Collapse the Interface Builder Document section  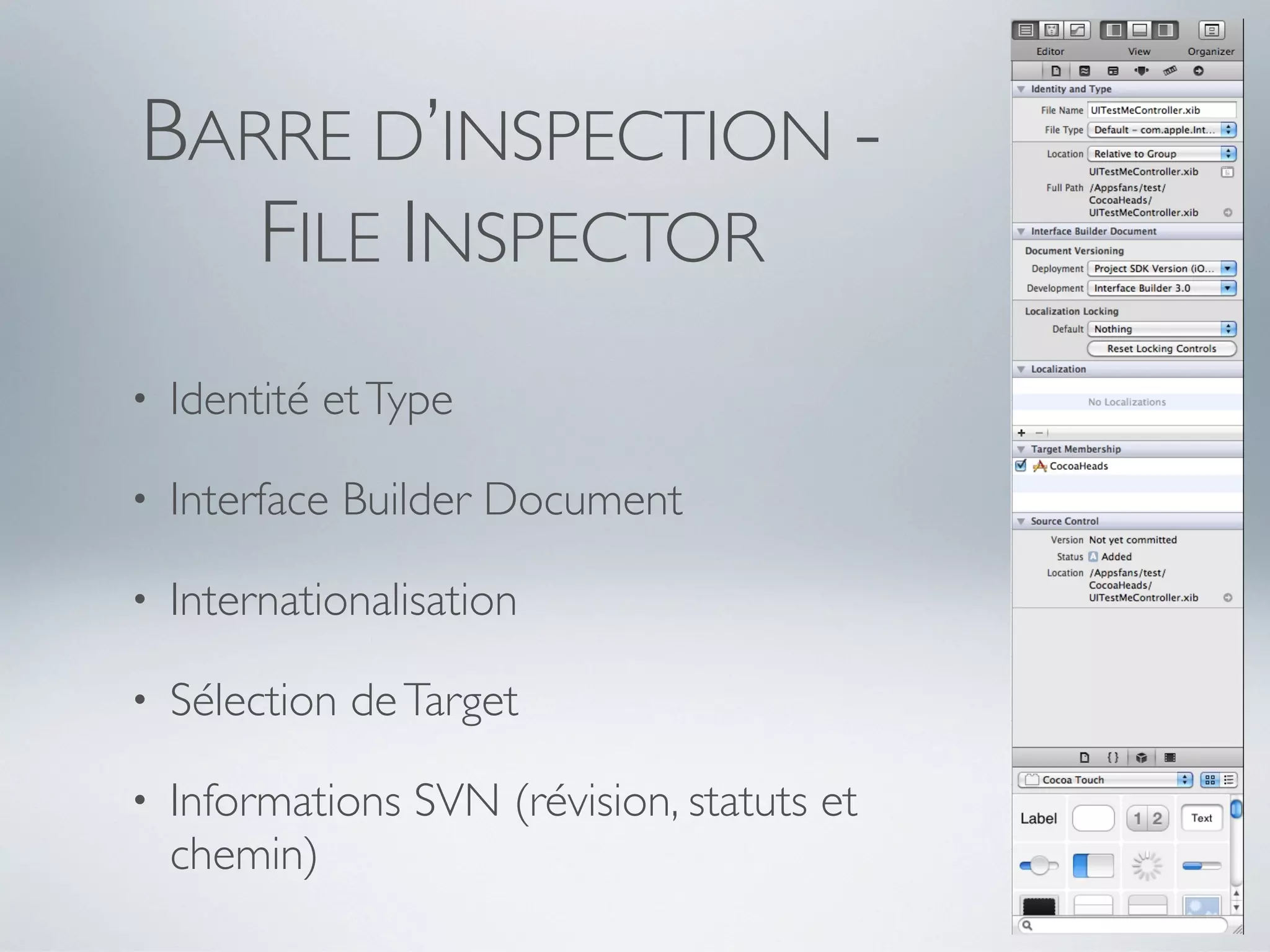coord(1021,231)
